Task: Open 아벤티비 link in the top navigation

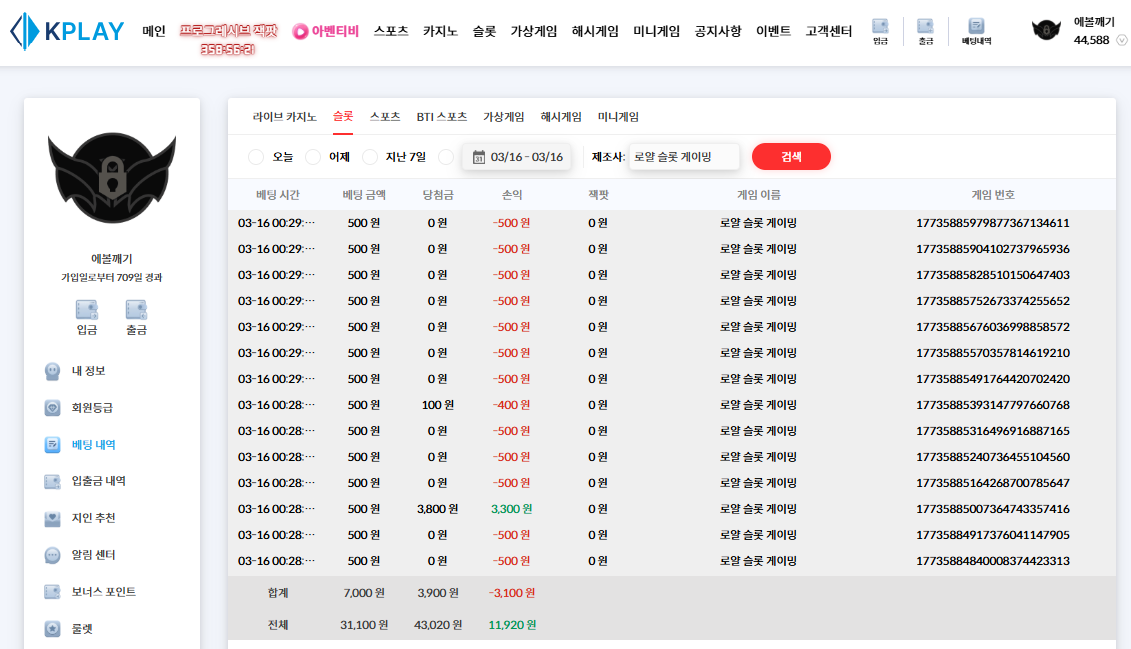Action: [x=325, y=31]
